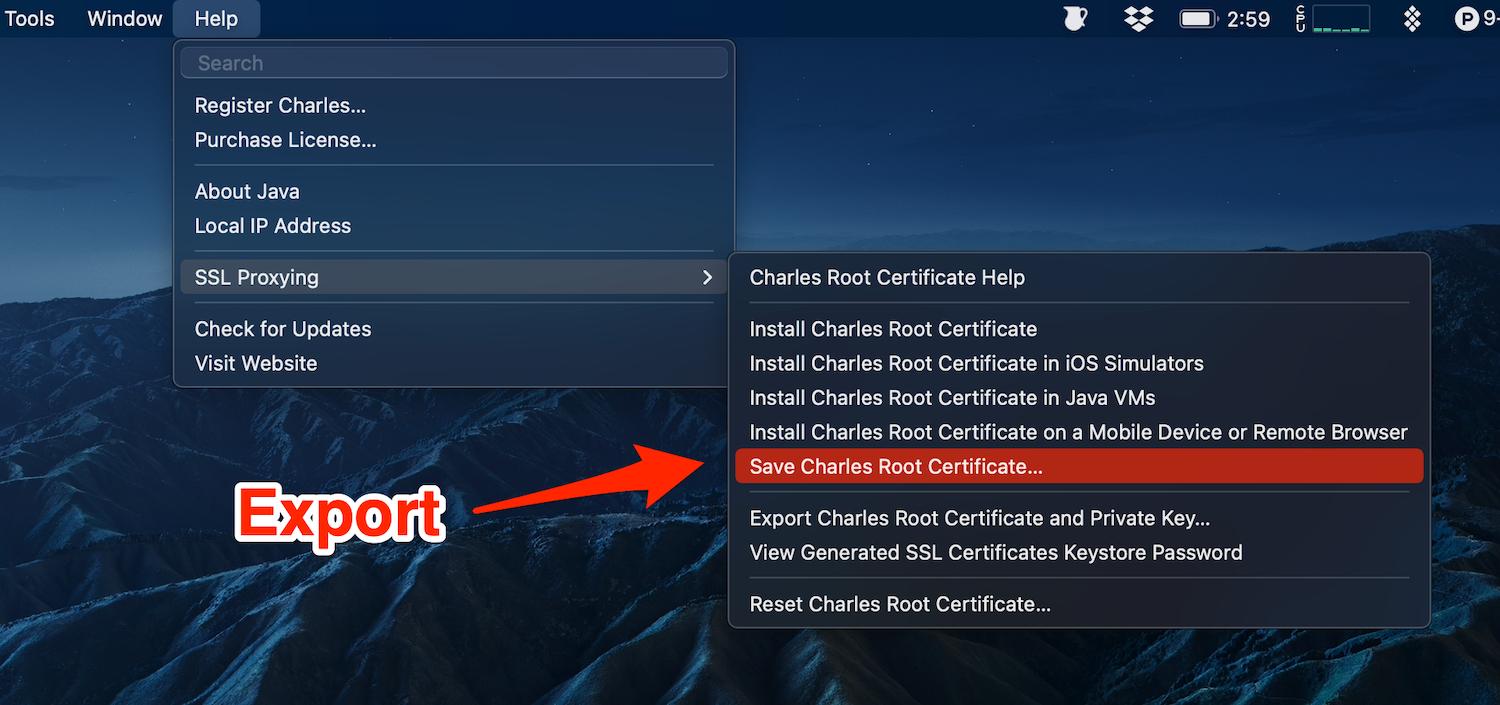Expand the SSL Proxying submenu
The width and height of the screenshot is (1500, 705).
click(454, 278)
